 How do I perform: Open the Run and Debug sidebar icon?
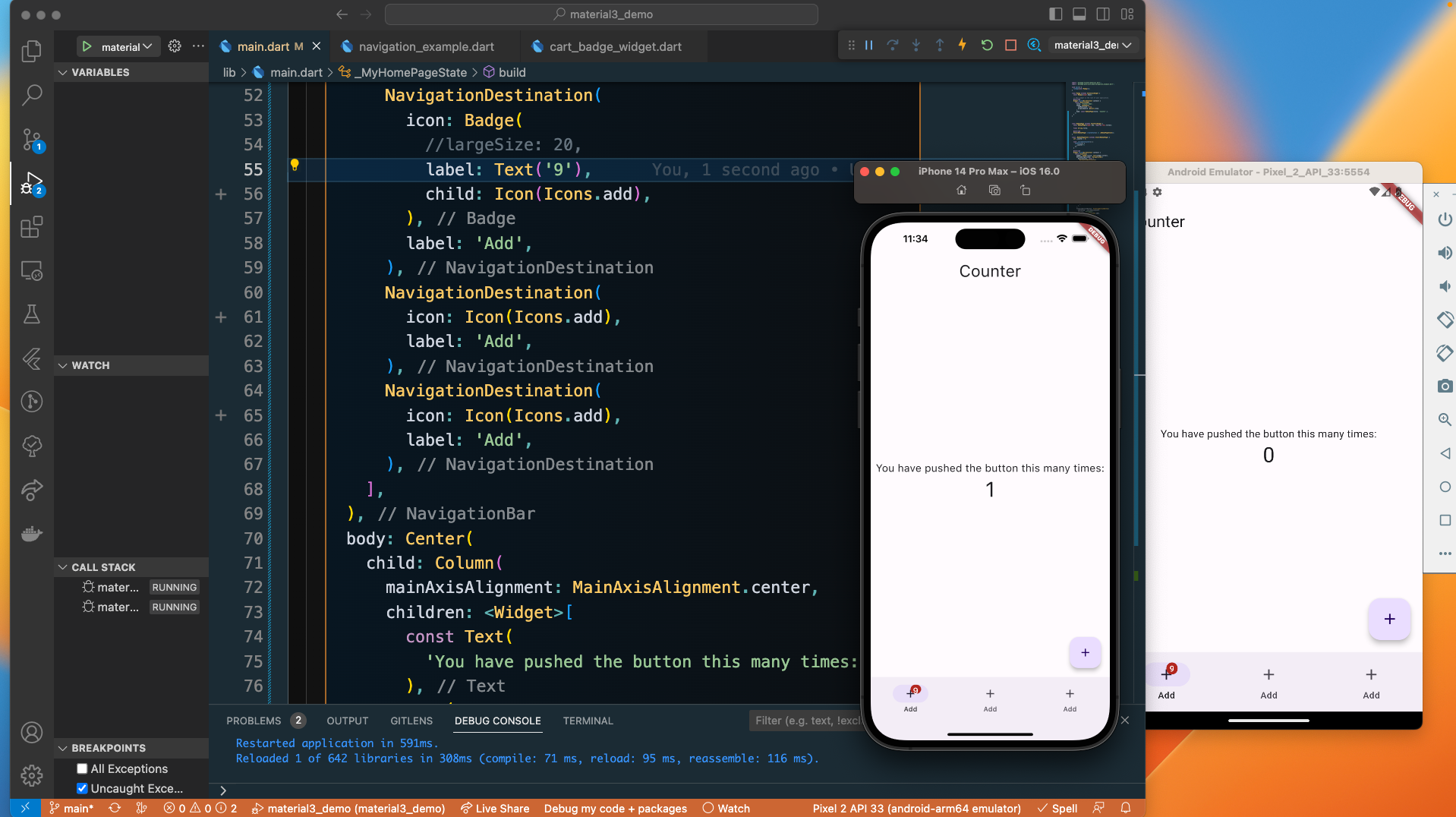coord(32,182)
